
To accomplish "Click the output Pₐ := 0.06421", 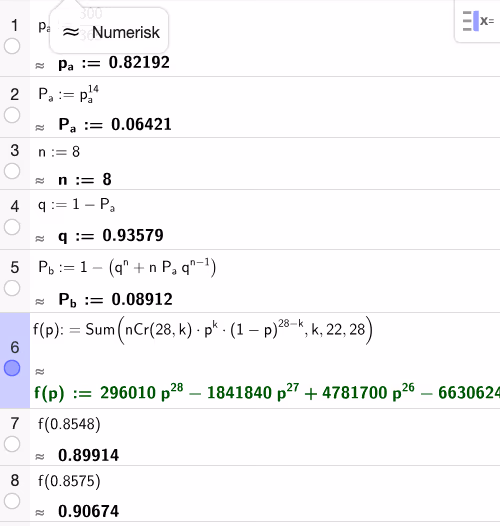I will click(x=115, y=125).
